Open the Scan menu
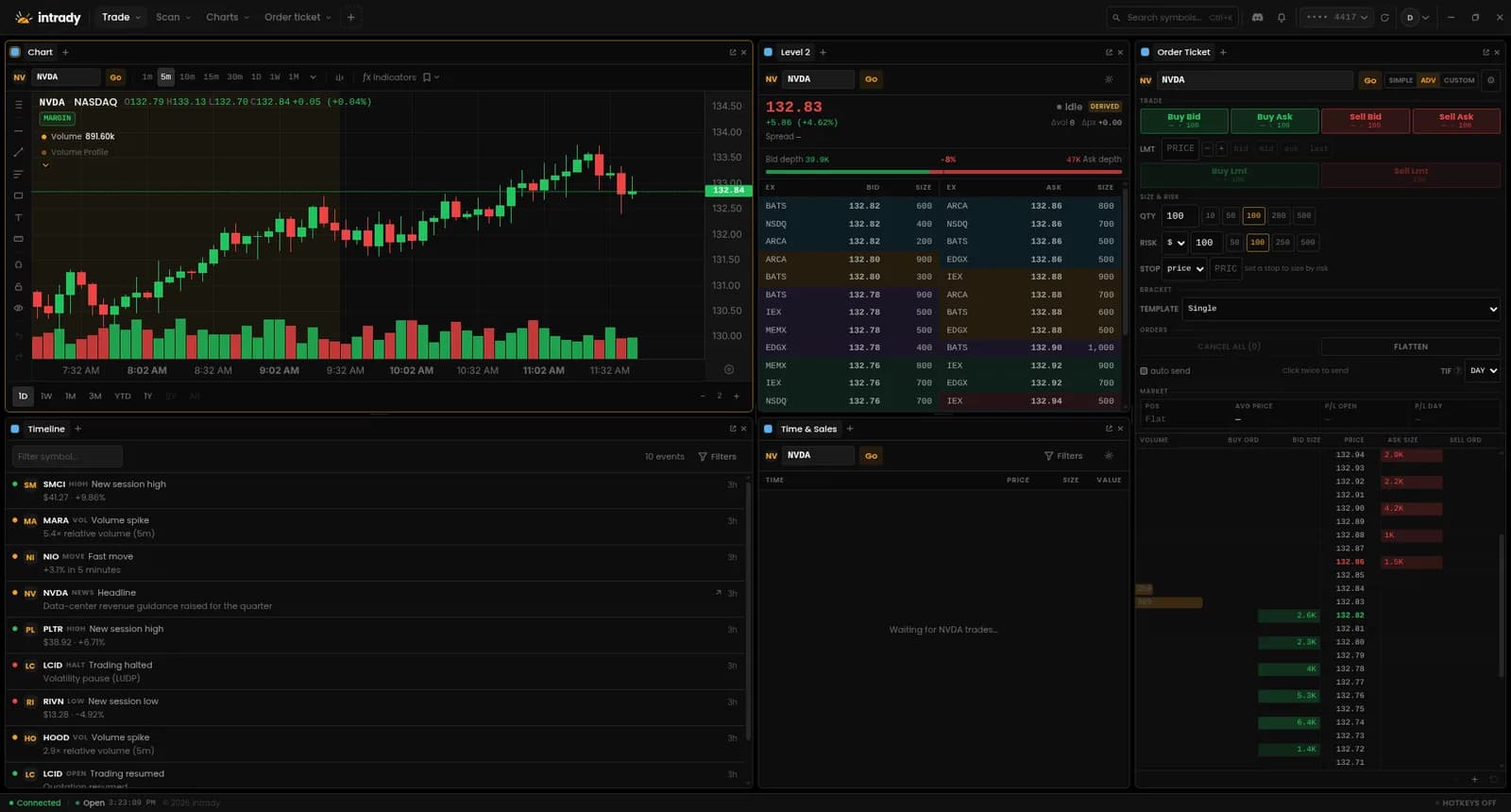 [x=173, y=17]
